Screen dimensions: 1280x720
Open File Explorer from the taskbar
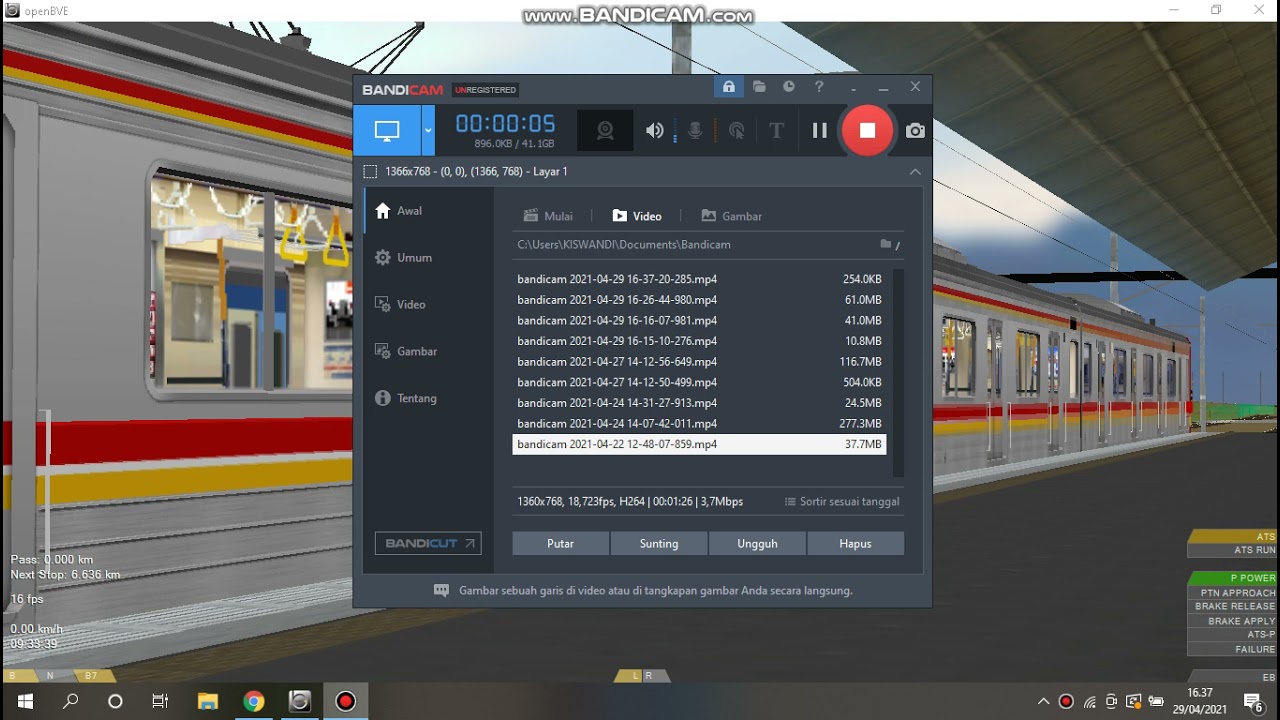coord(207,701)
